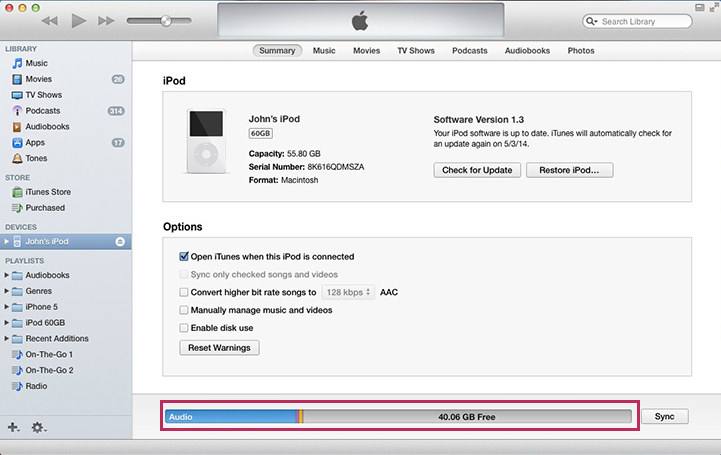The height and width of the screenshot is (455, 721).
Task: Open the Purchased playlist icon
Action: pyautogui.click(x=17, y=208)
